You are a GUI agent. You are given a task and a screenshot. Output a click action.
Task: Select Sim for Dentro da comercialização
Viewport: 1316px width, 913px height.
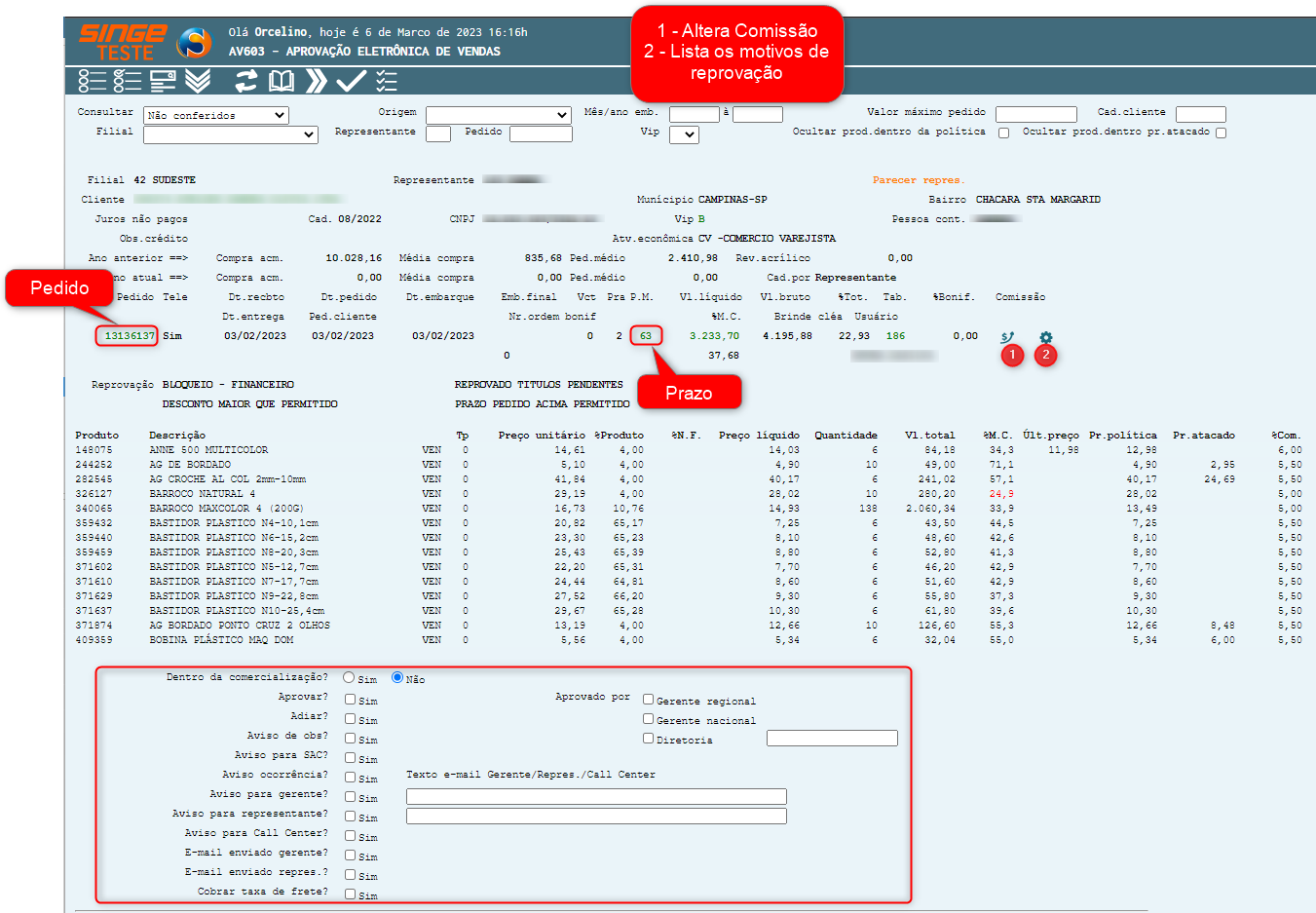tap(349, 677)
